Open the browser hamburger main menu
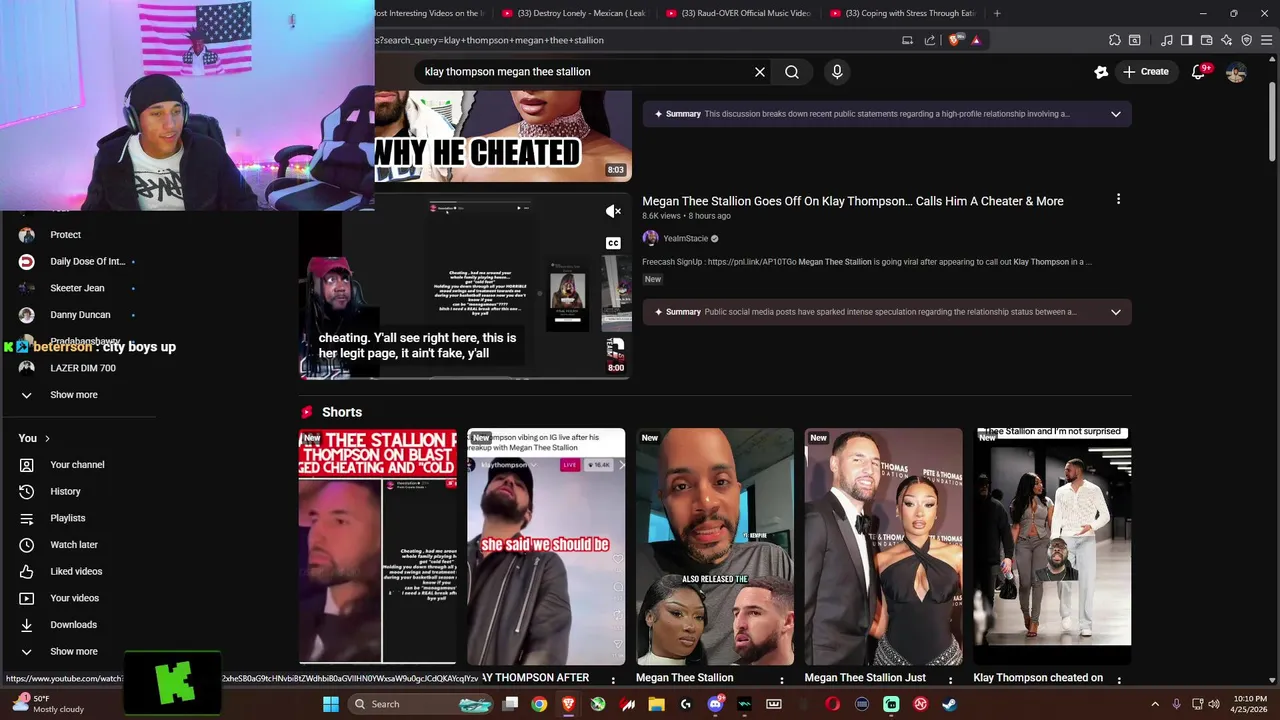Image resolution: width=1280 pixels, height=720 pixels. [1267, 40]
